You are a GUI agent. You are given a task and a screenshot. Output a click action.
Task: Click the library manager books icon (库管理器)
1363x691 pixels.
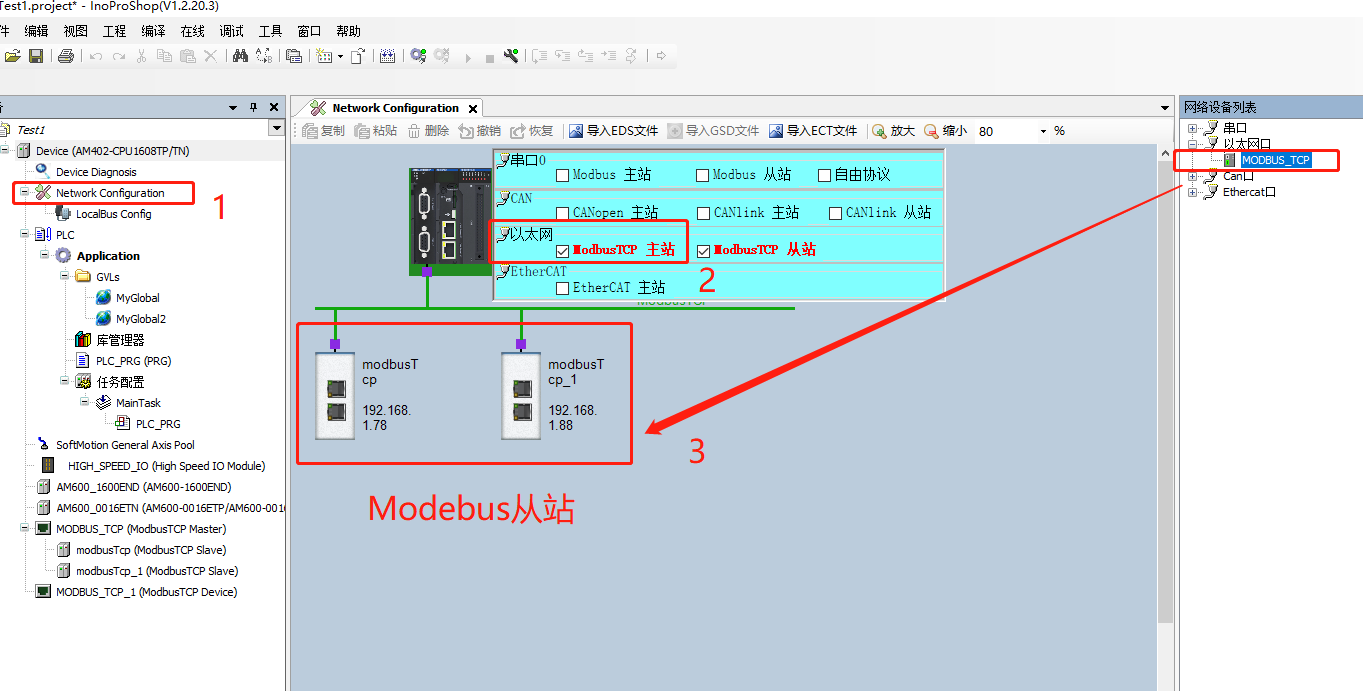83,340
